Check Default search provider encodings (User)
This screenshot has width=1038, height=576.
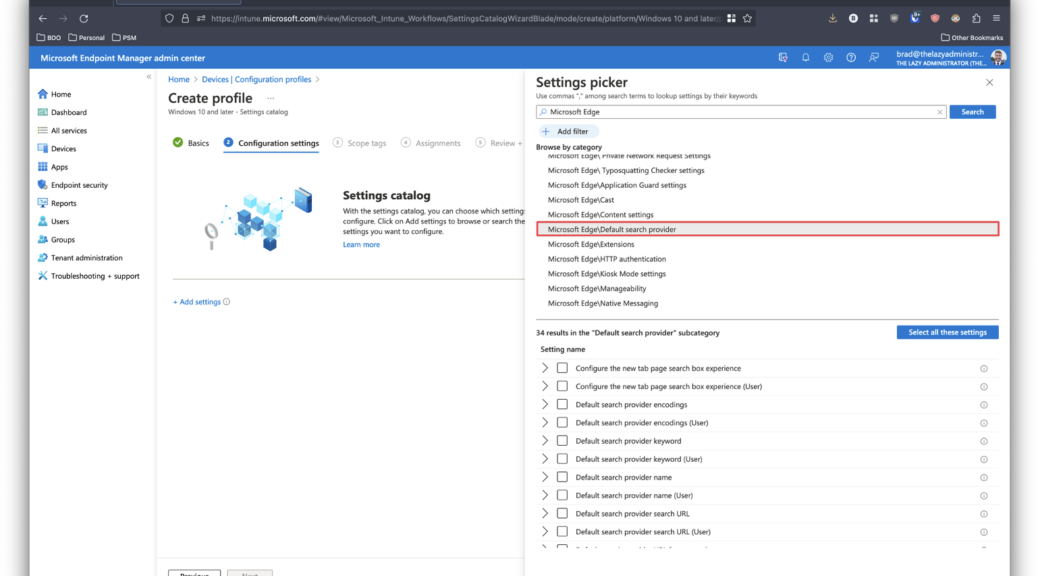coord(562,422)
